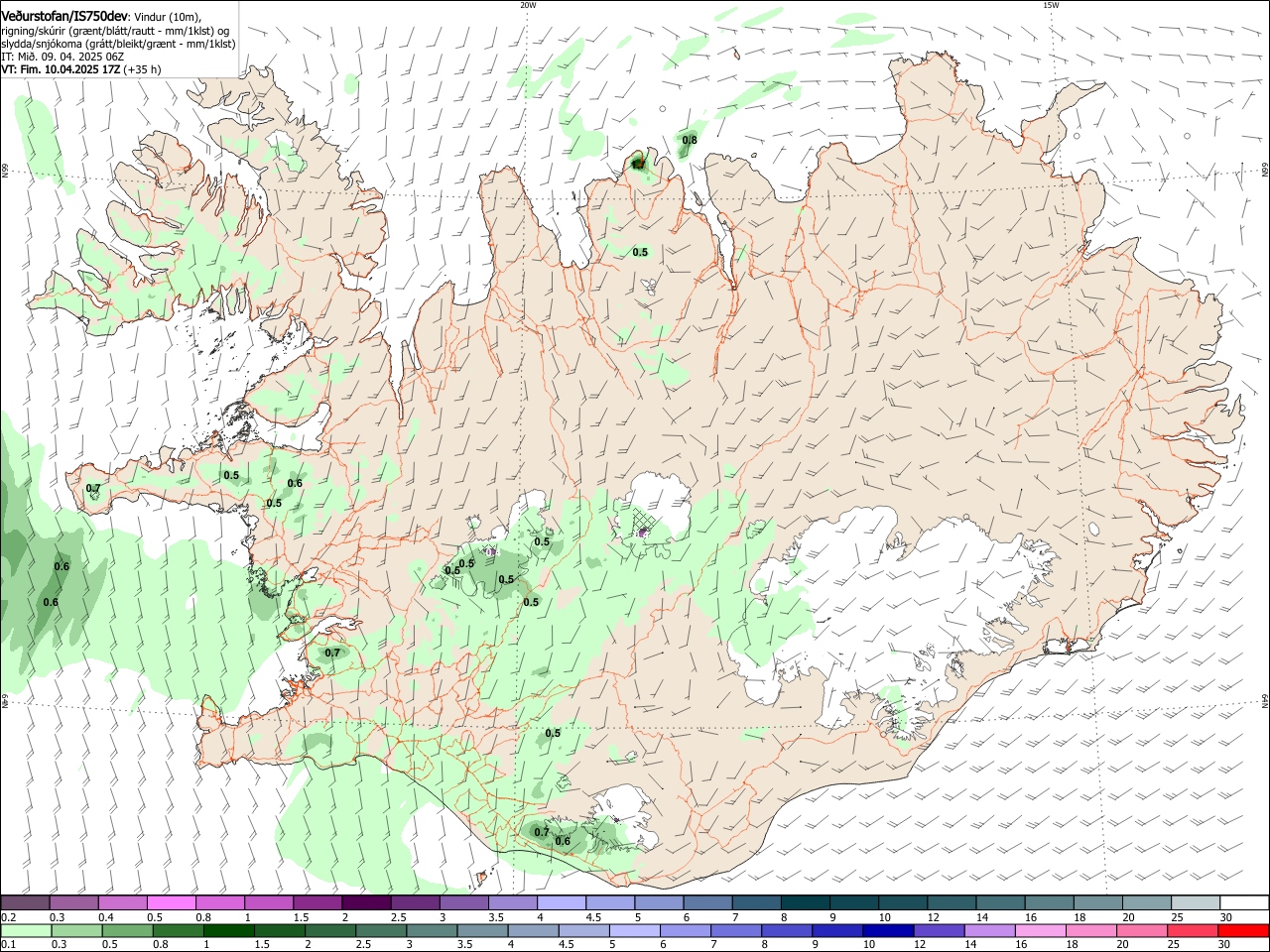
Task: Click the '15W' longitude label at top
Action: (1051, 5)
